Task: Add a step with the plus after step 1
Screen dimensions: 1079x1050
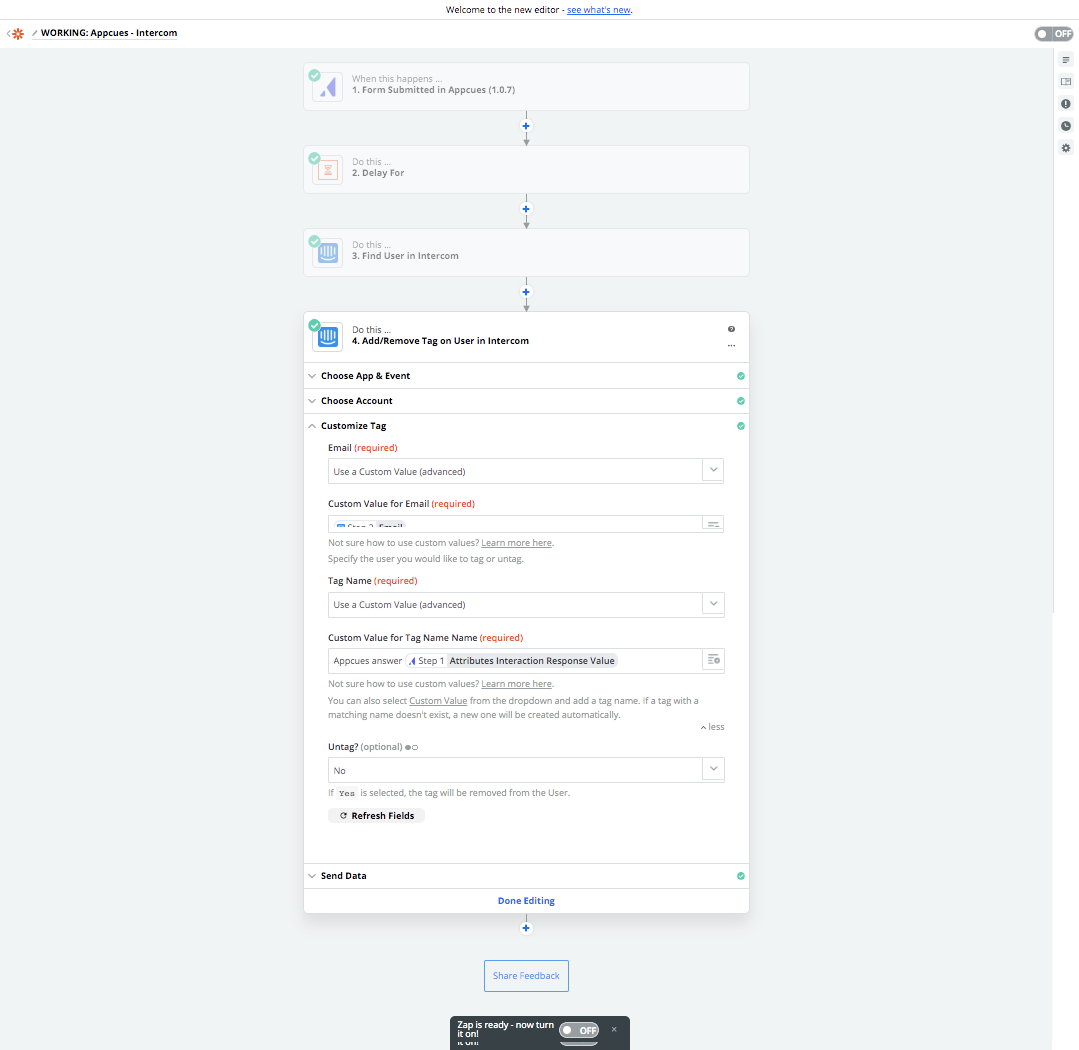Action: (526, 126)
